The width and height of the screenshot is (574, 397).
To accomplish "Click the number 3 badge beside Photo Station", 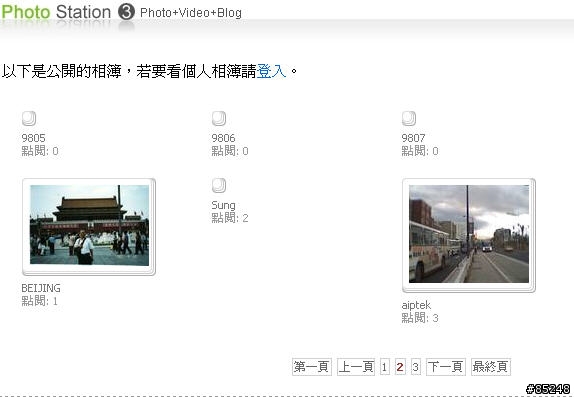I will 126,12.
